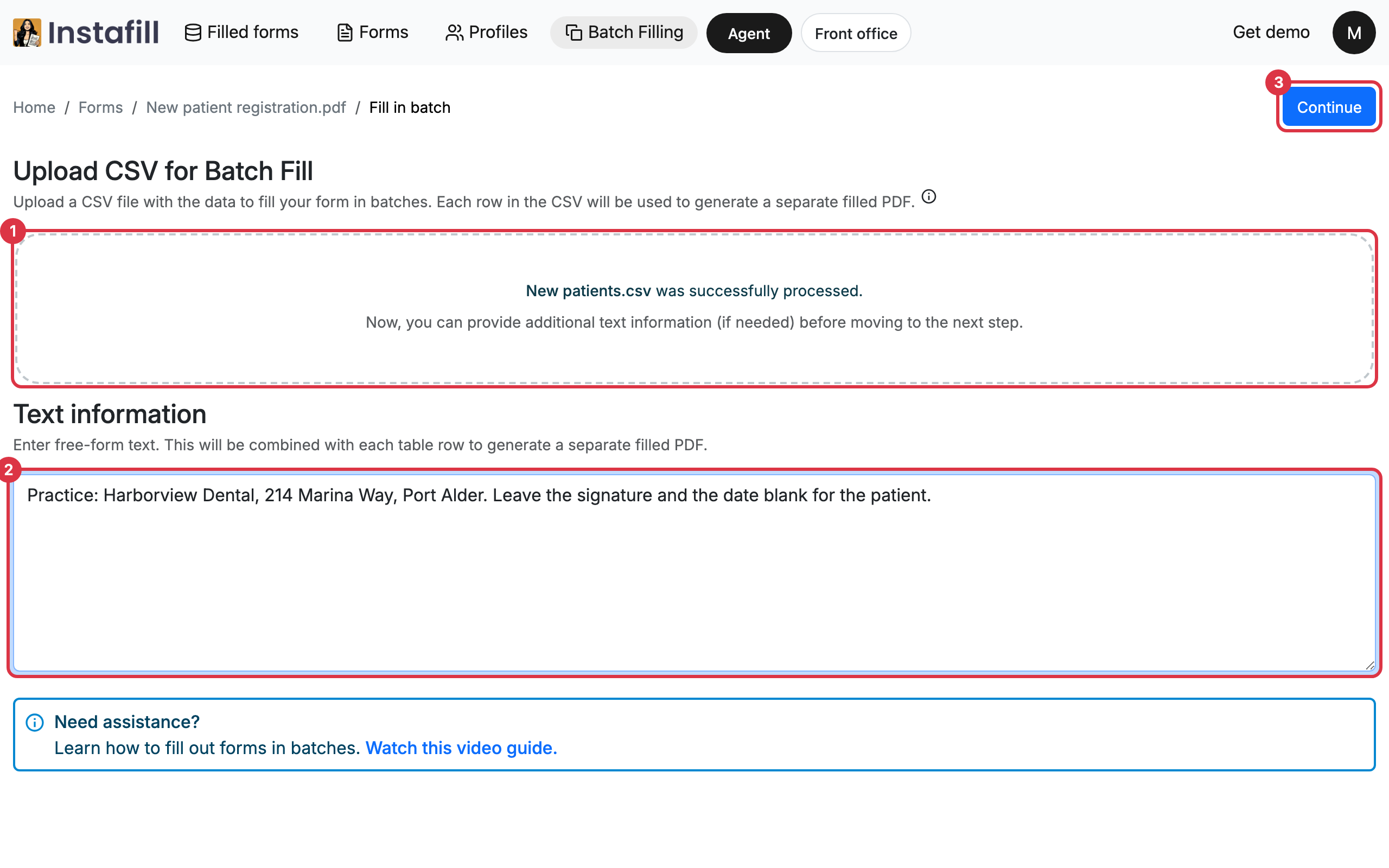Click Get demo in header
Screen dimensions: 1389x868
(x=1271, y=32)
